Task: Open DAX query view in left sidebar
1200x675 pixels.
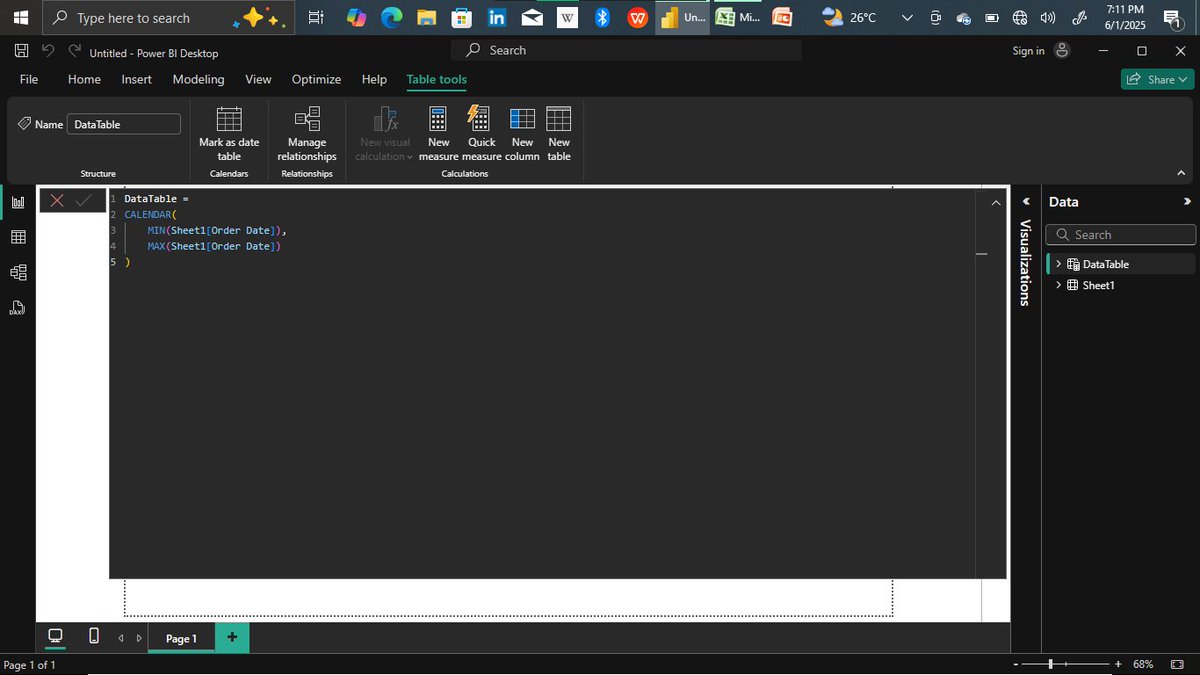Action: click(x=18, y=307)
